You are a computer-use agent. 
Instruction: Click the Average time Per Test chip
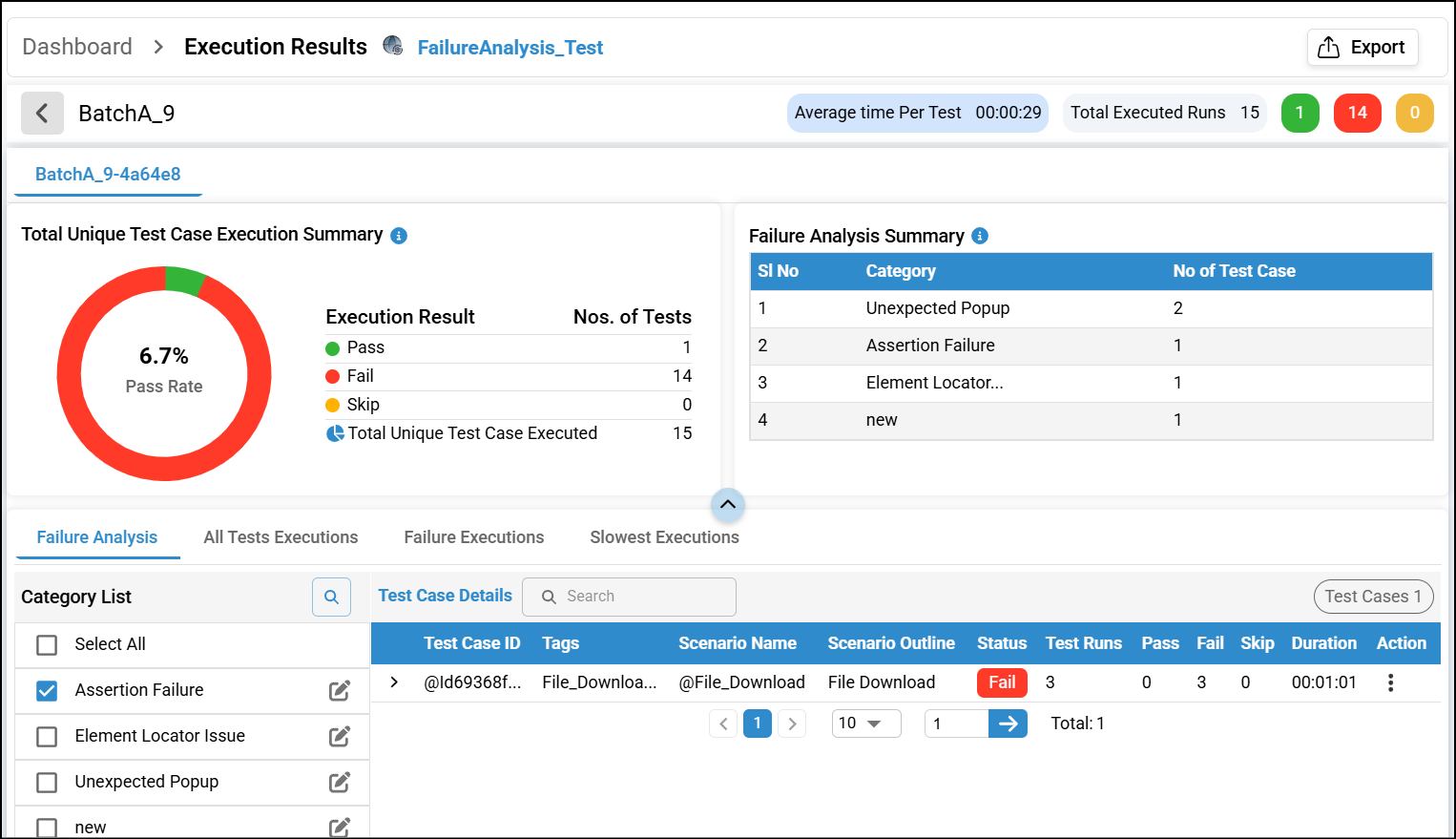click(918, 113)
